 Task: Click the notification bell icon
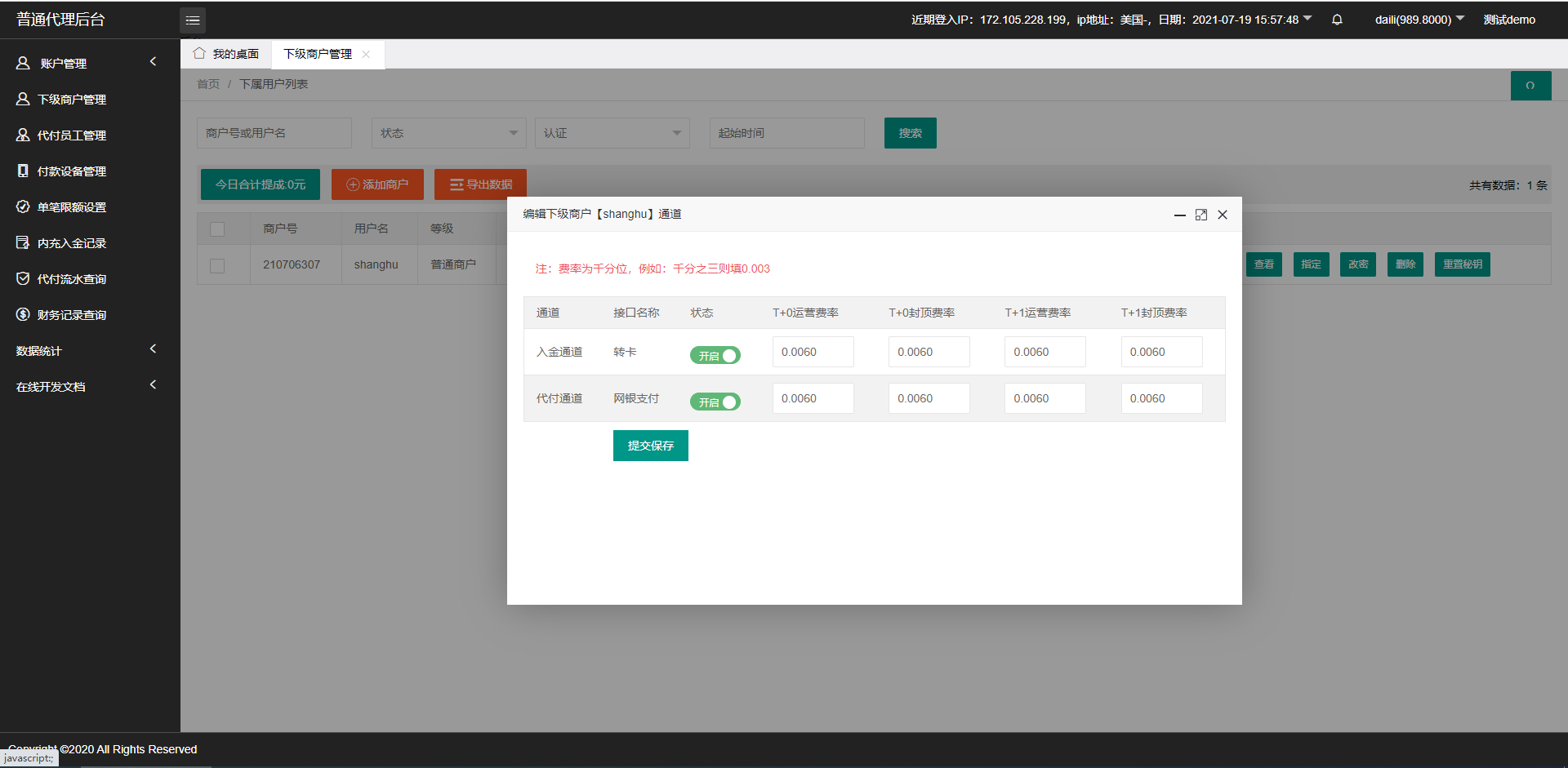click(x=1337, y=20)
